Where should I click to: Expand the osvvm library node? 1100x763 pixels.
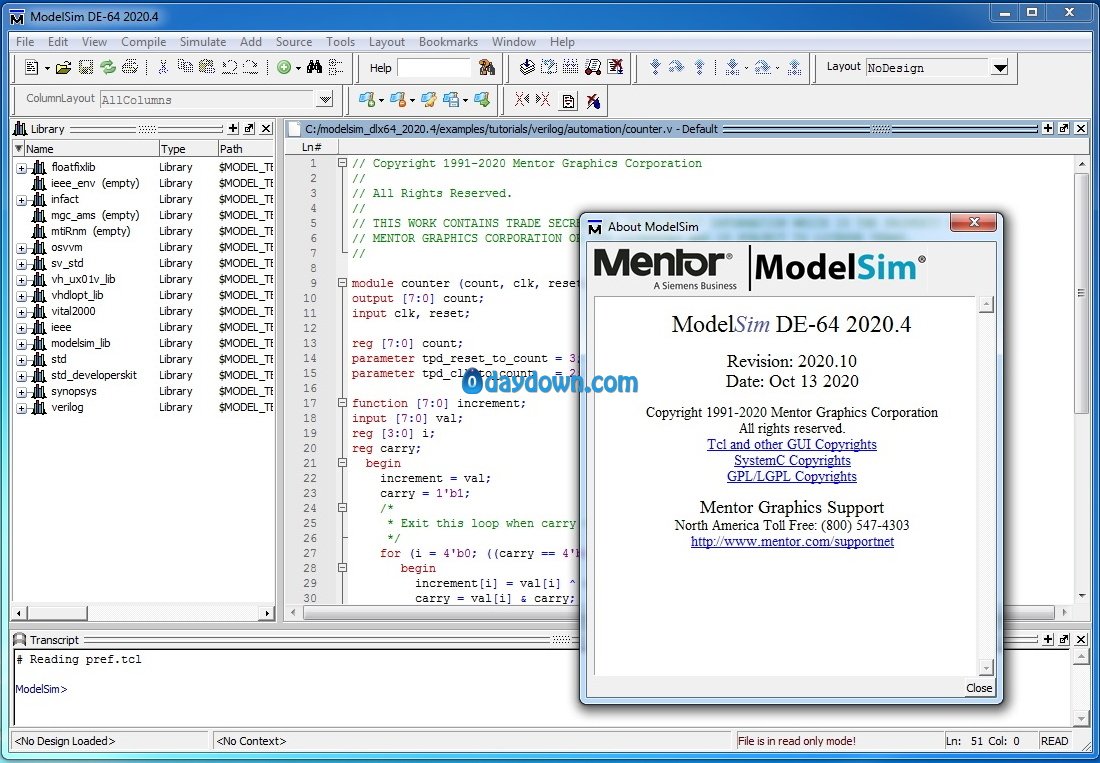(x=21, y=248)
